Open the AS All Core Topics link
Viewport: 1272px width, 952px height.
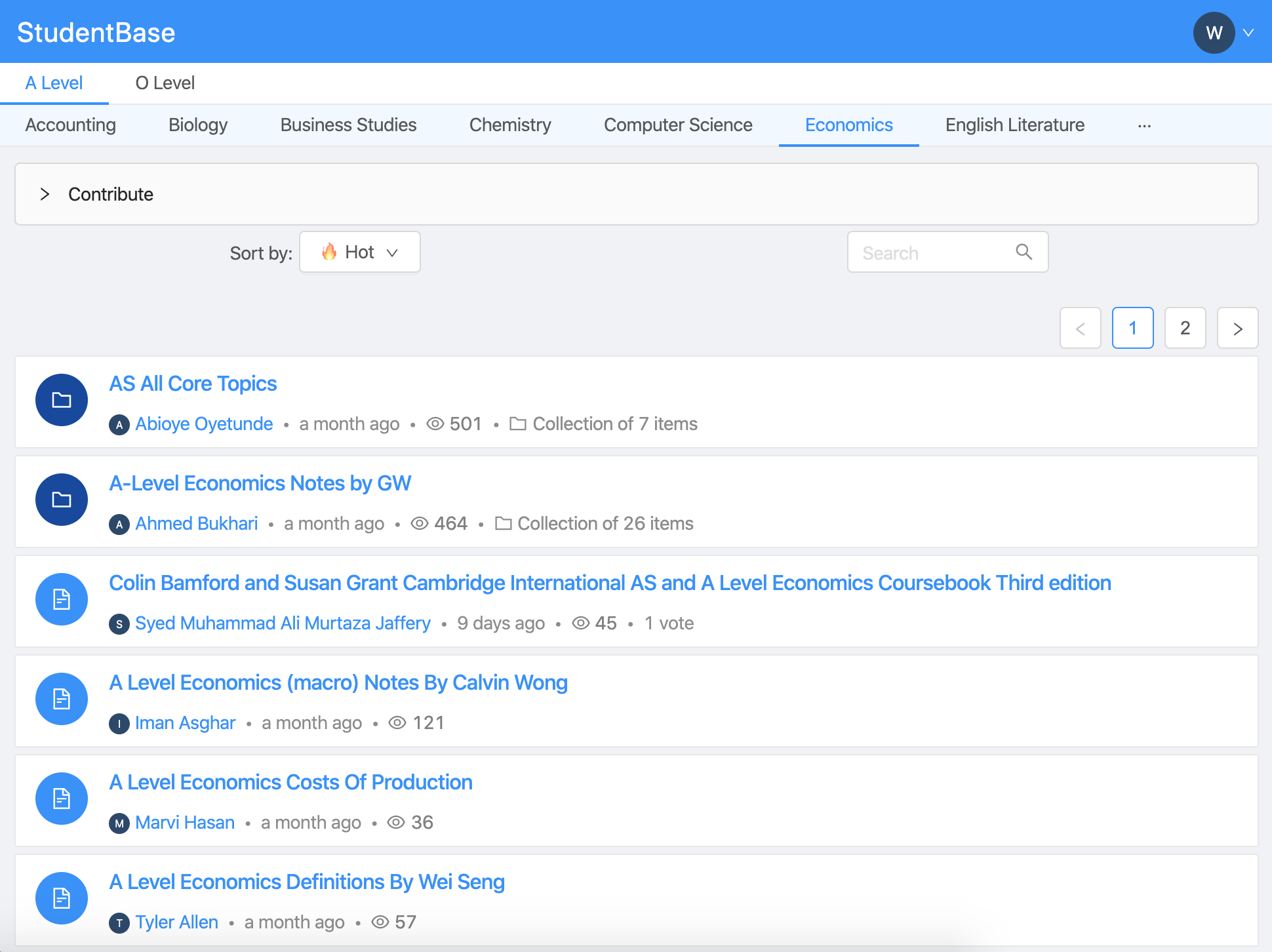click(193, 384)
